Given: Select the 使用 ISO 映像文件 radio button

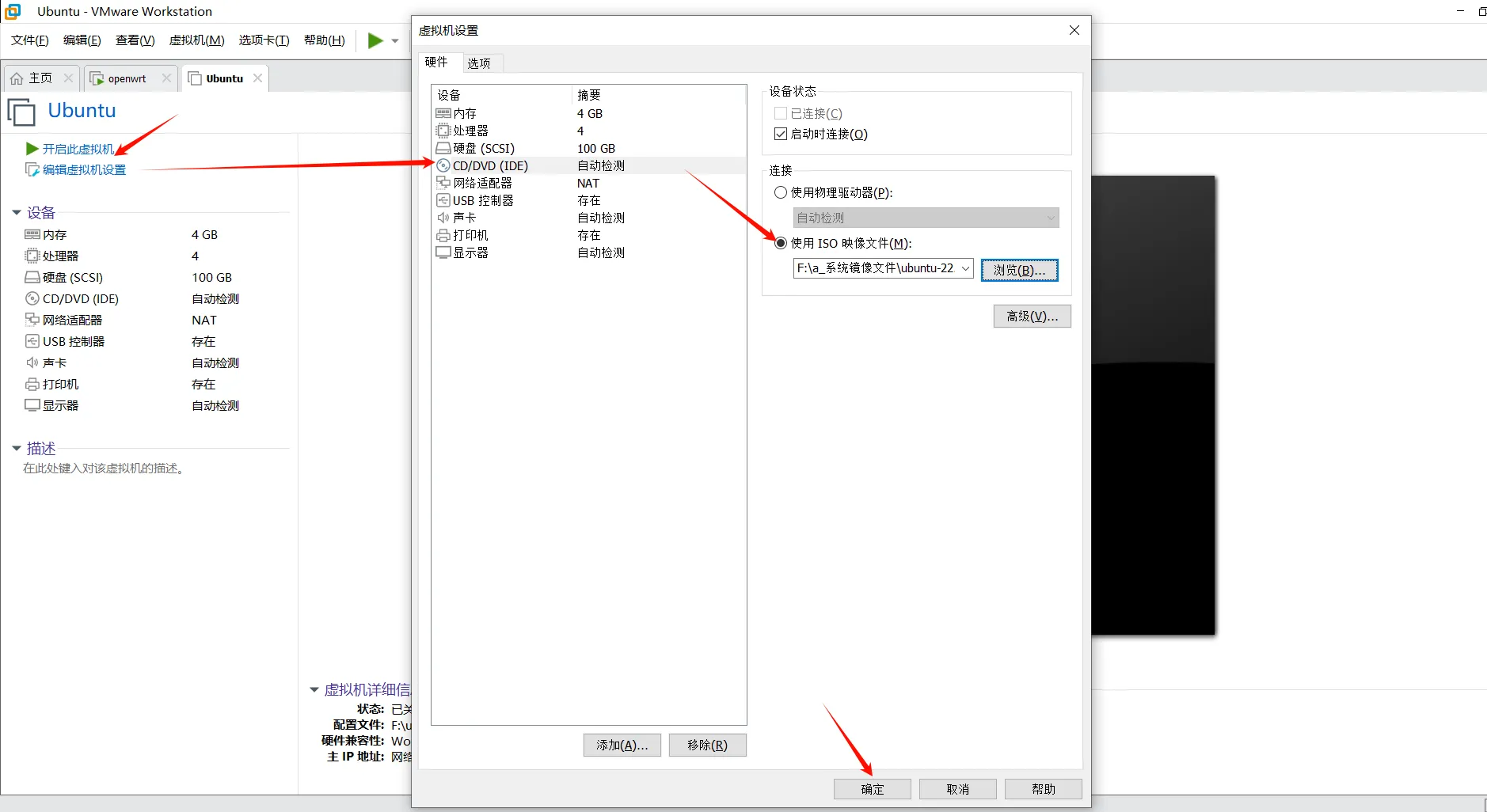Looking at the screenshot, I should point(780,243).
